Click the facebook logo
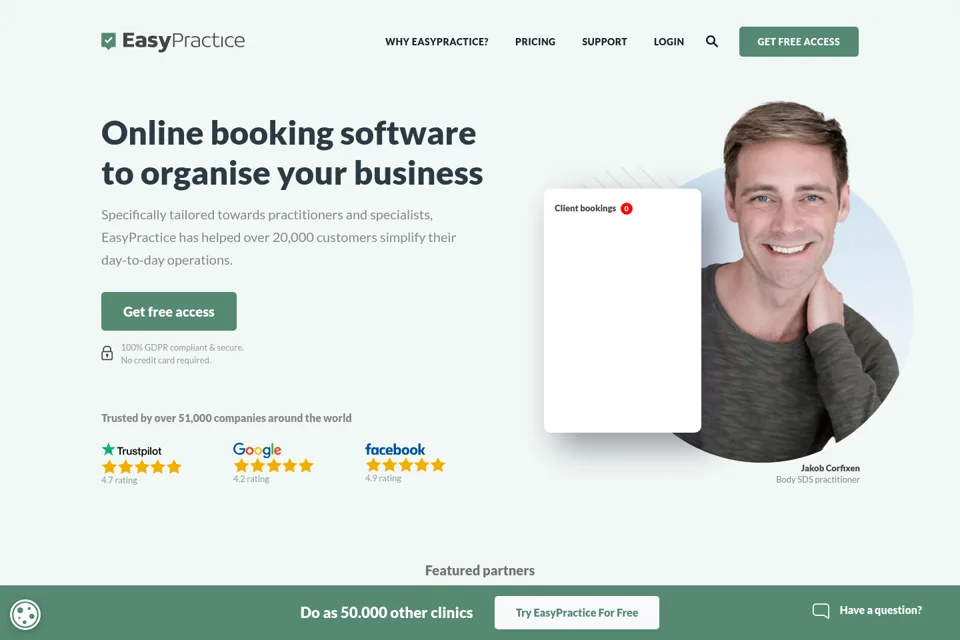Image resolution: width=960 pixels, height=640 pixels. pyautogui.click(x=395, y=450)
